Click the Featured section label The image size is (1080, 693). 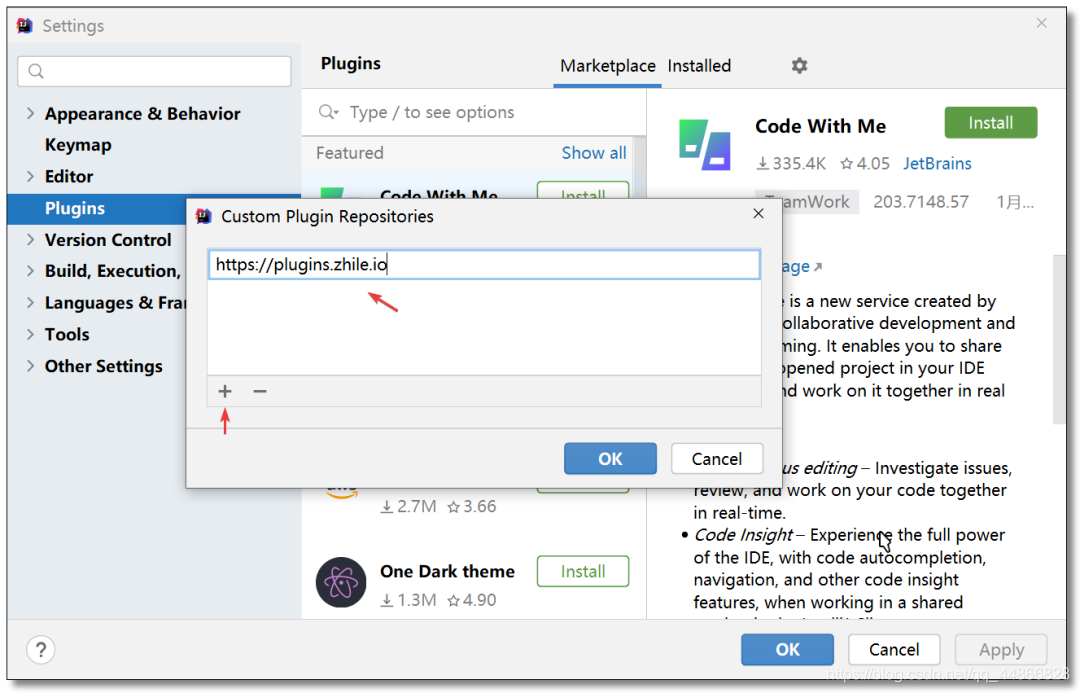pos(350,153)
